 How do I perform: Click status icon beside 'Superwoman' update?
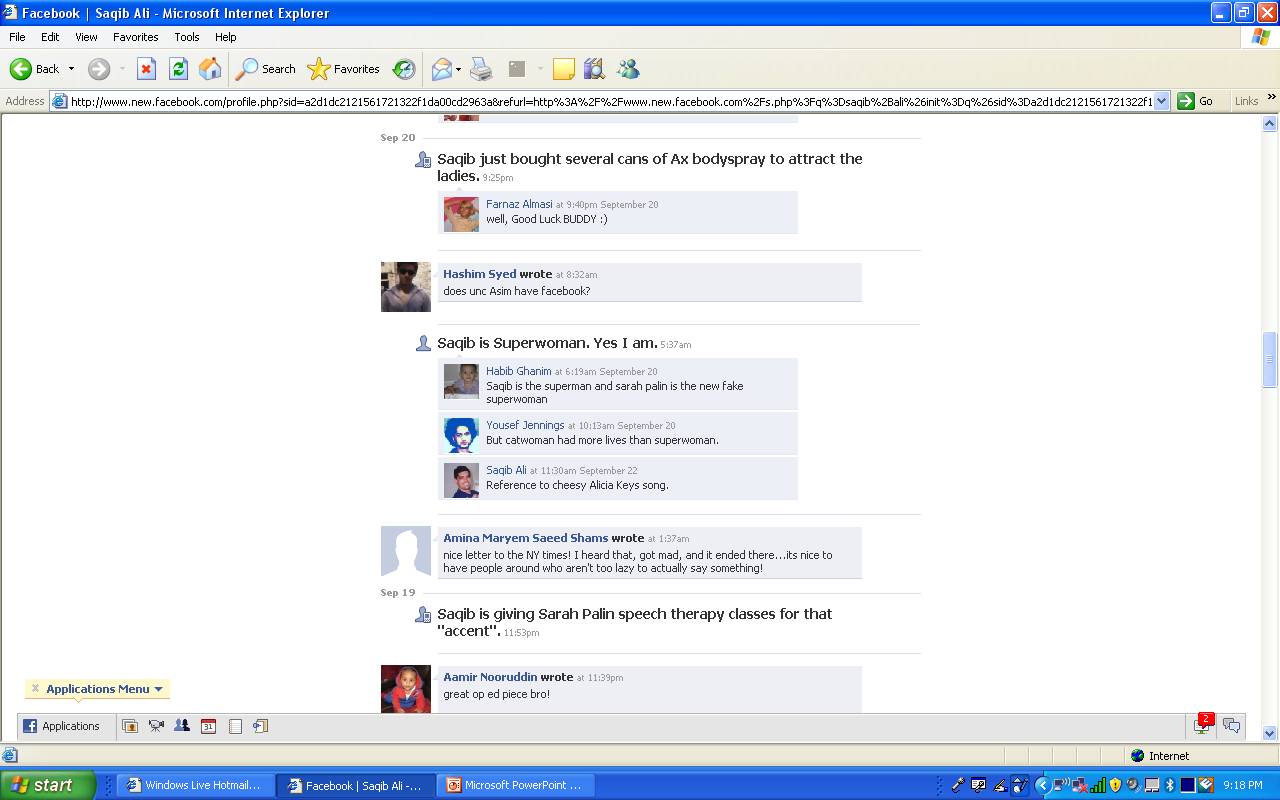point(423,344)
